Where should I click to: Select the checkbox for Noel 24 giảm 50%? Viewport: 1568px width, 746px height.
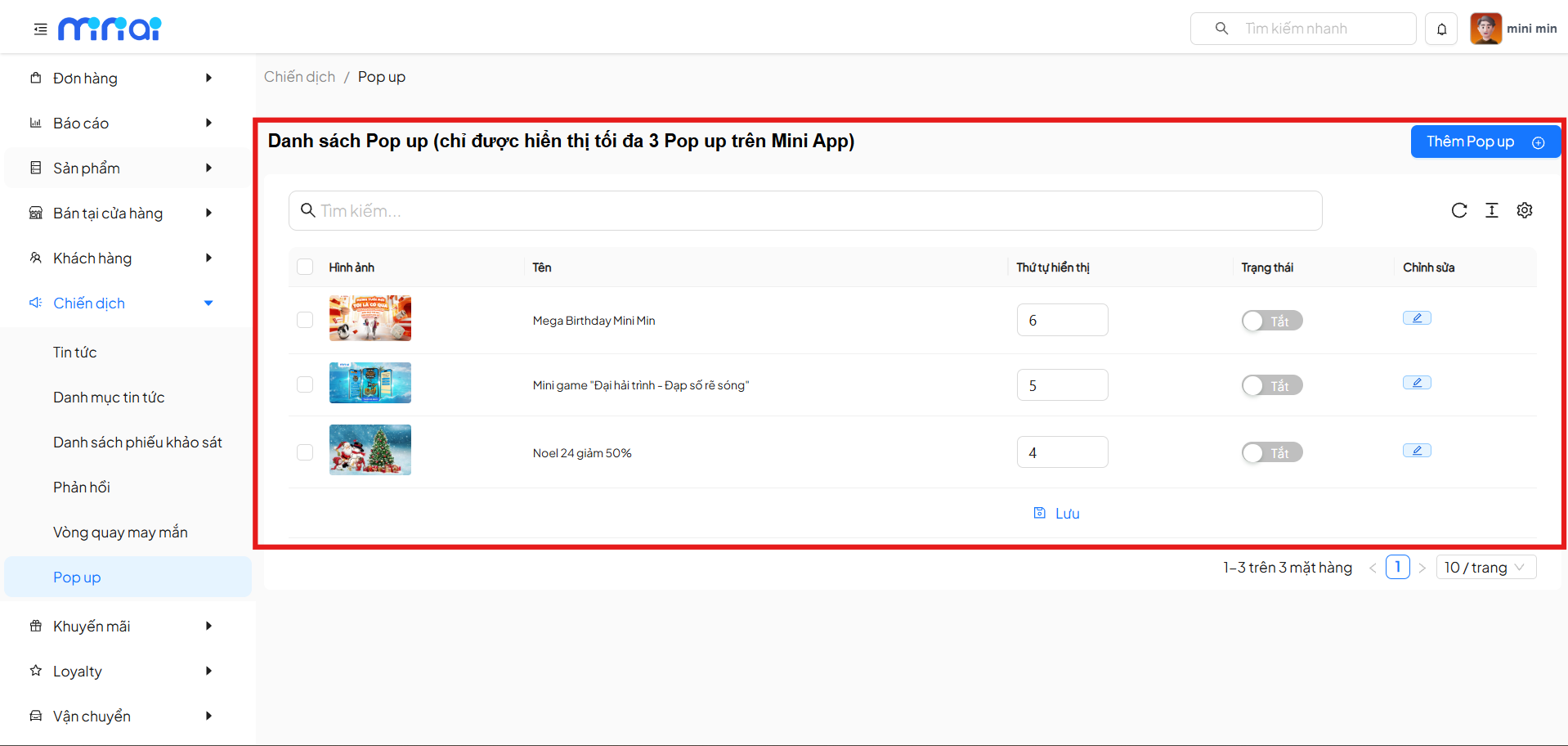pos(305,452)
